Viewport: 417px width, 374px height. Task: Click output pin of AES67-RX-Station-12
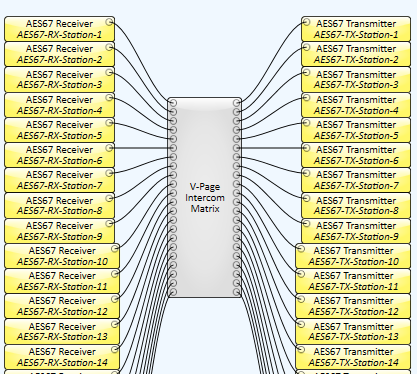tap(114, 299)
